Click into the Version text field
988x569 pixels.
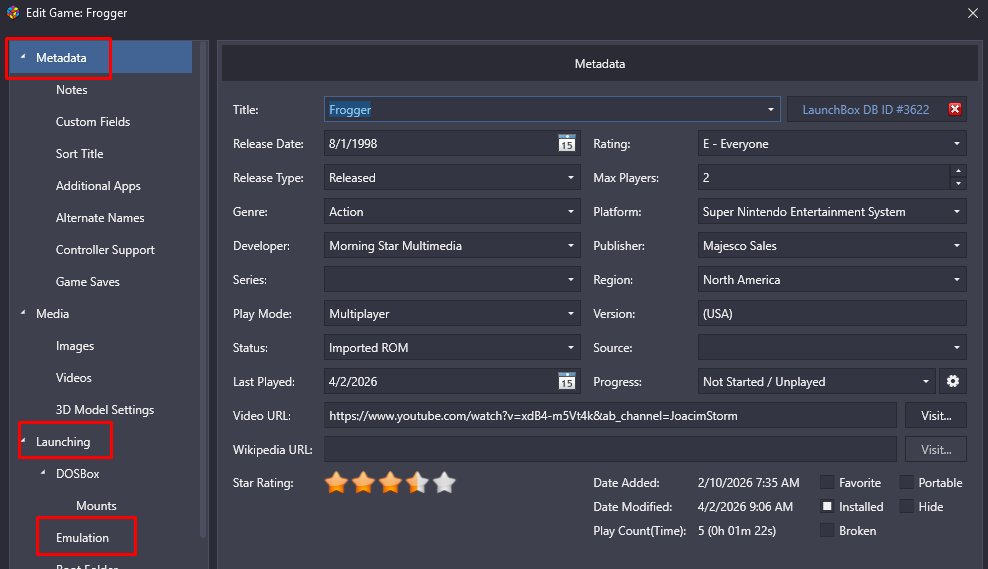coord(830,314)
